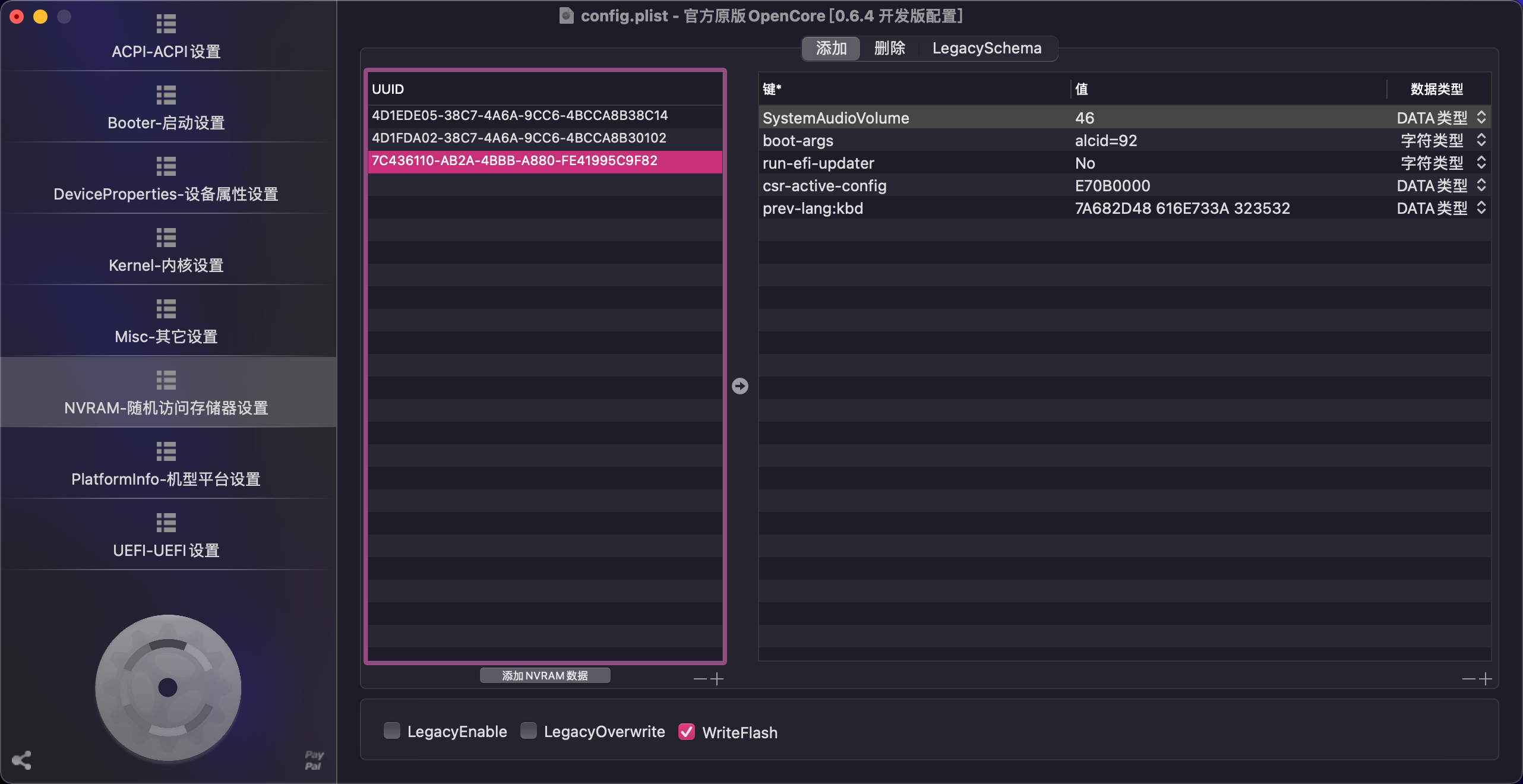Enable the LegacyEnable checkbox
1523x784 pixels.
pyautogui.click(x=391, y=732)
